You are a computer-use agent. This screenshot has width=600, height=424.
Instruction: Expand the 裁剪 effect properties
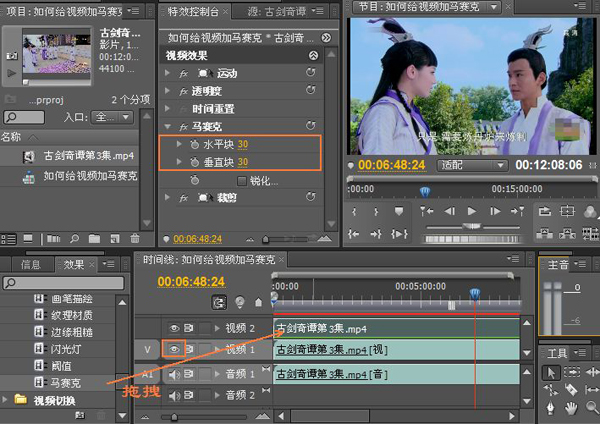pos(167,197)
